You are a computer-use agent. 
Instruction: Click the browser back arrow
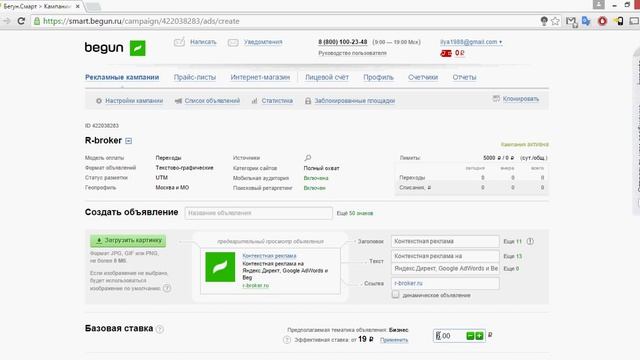[x=7, y=21]
